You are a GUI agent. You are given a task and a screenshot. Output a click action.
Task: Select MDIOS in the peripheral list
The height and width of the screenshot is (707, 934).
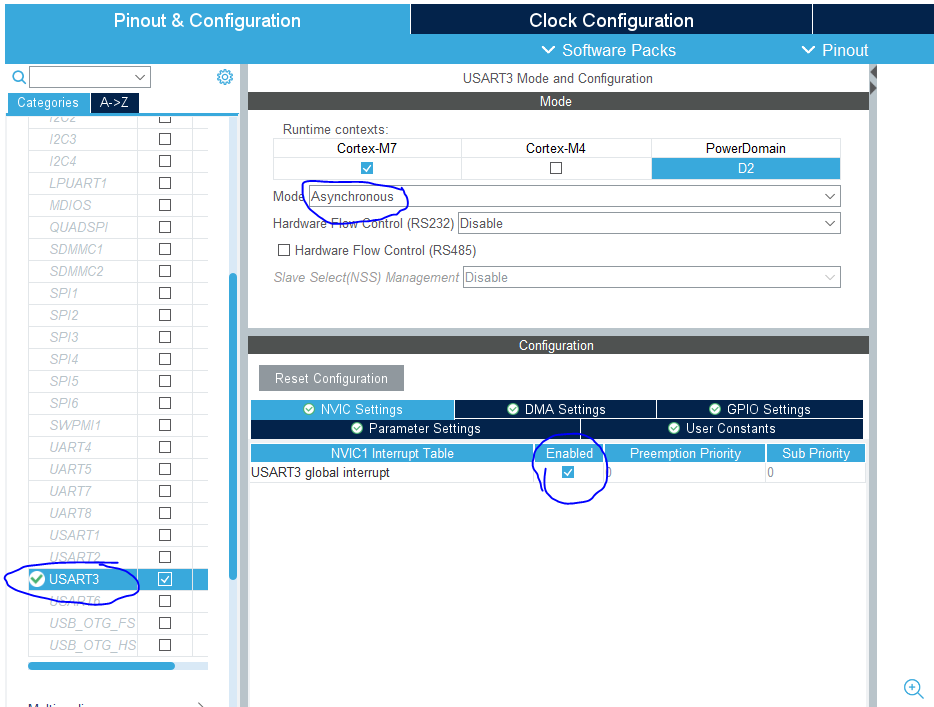coord(70,205)
